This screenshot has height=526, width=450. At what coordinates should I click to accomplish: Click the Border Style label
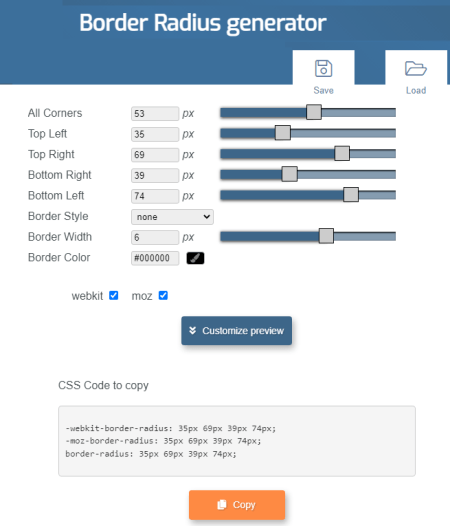tap(58, 216)
